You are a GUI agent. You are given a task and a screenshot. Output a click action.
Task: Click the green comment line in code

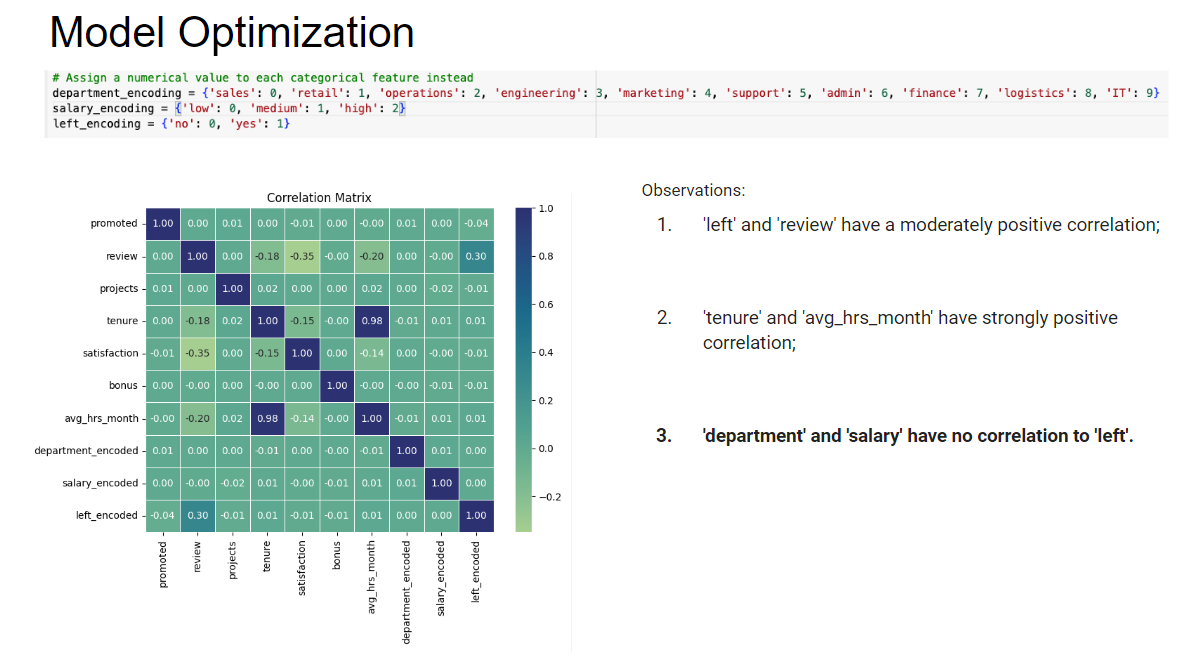(x=263, y=78)
